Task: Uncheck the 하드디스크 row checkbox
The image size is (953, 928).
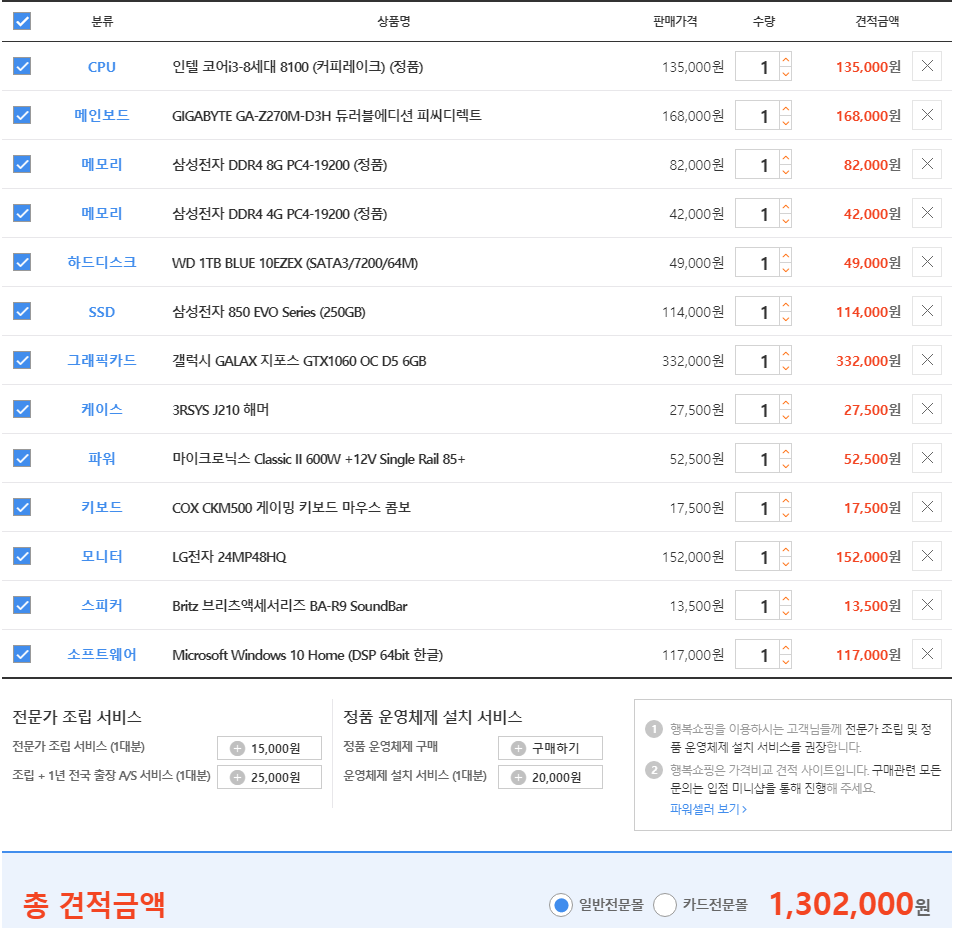Action: tap(22, 262)
